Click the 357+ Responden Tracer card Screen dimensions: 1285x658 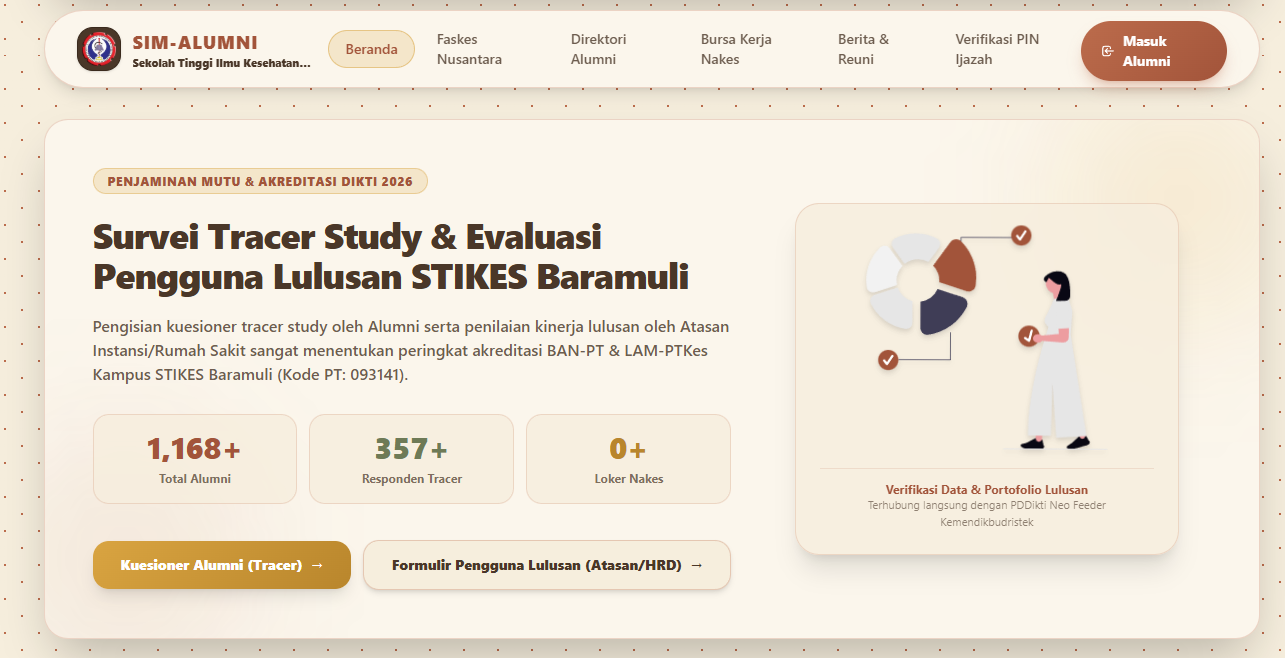point(411,459)
